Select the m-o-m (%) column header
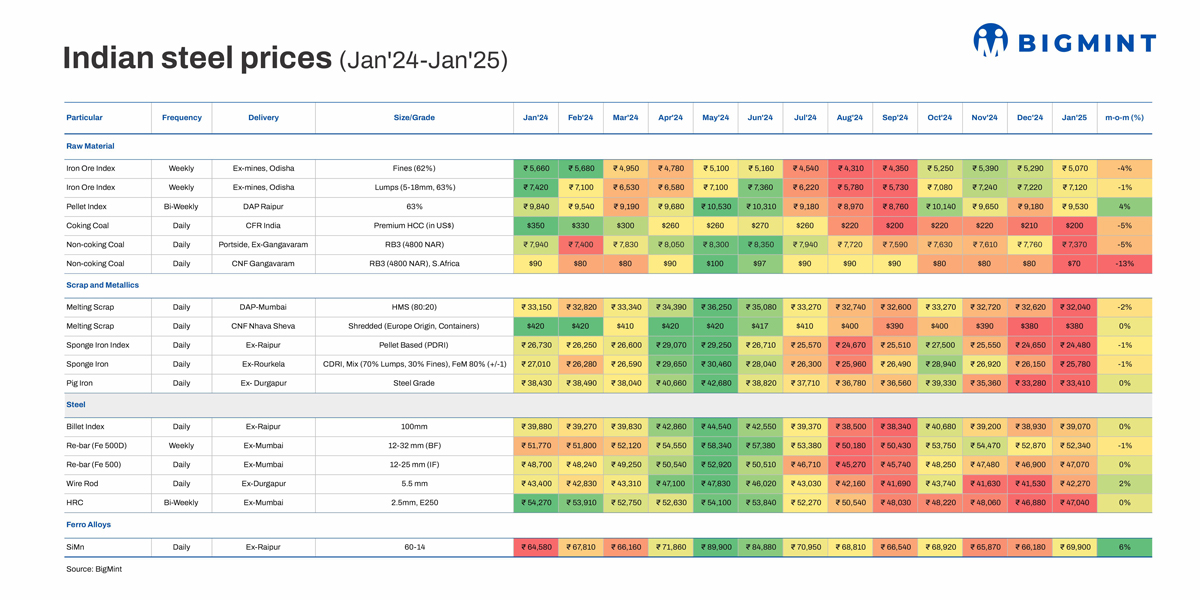This screenshot has width=1200, height=600. (x=1124, y=118)
